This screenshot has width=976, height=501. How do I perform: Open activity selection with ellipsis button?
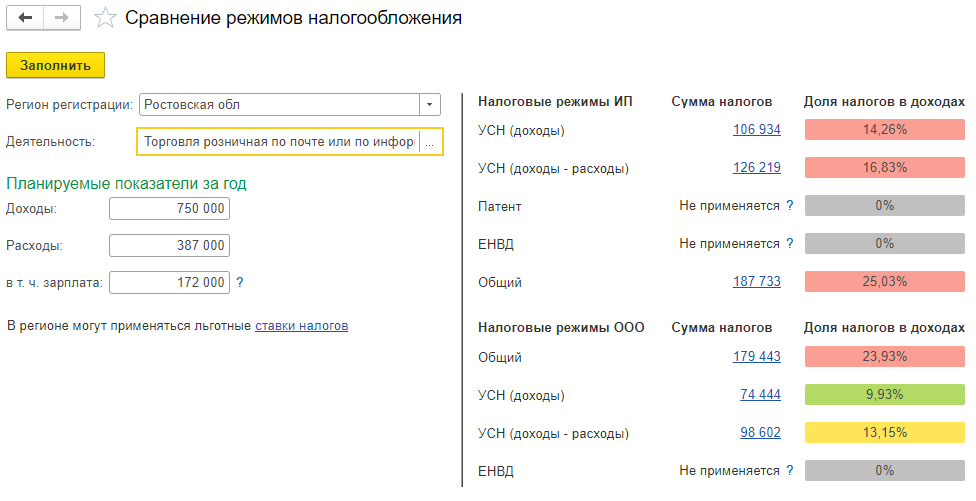[429, 142]
